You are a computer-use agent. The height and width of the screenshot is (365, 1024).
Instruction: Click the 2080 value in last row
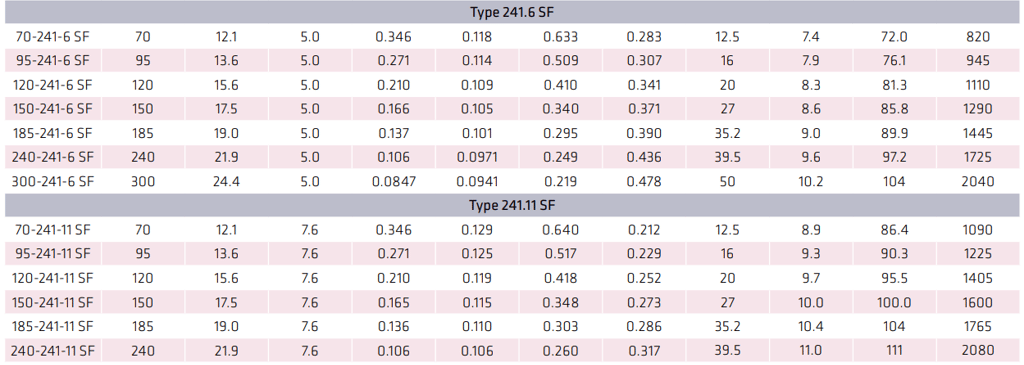tap(977, 351)
